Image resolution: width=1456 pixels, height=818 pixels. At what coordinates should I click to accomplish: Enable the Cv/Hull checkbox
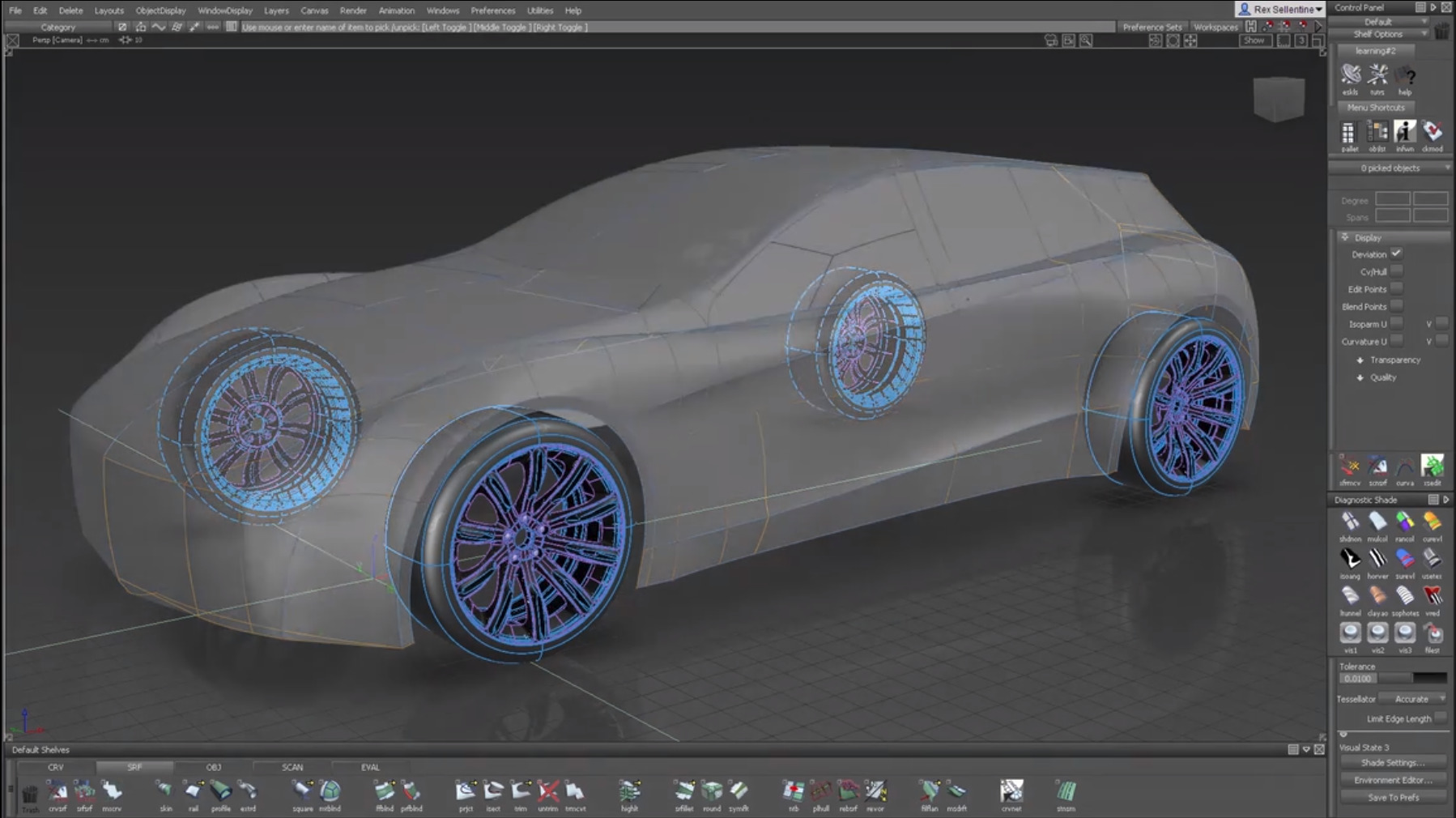pyautogui.click(x=1396, y=271)
